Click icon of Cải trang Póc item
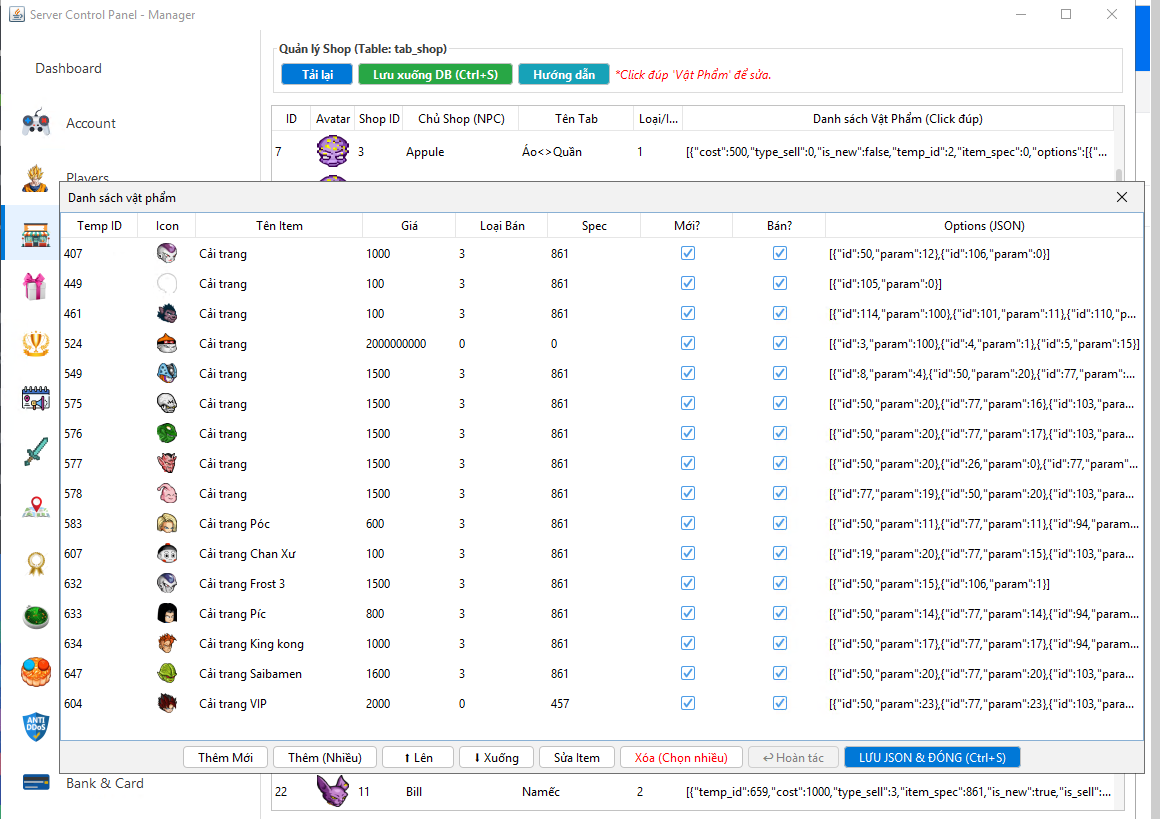The image size is (1160, 819). [x=167, y=523]
